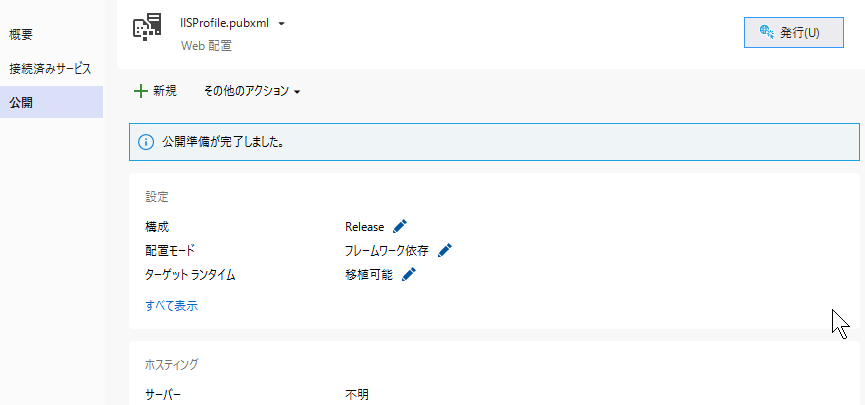Edit deployment mode via フレームワーク依存 pencil icon
Image resolution: width=865 pixels, height=405 pixels.
tap(445, 251)
